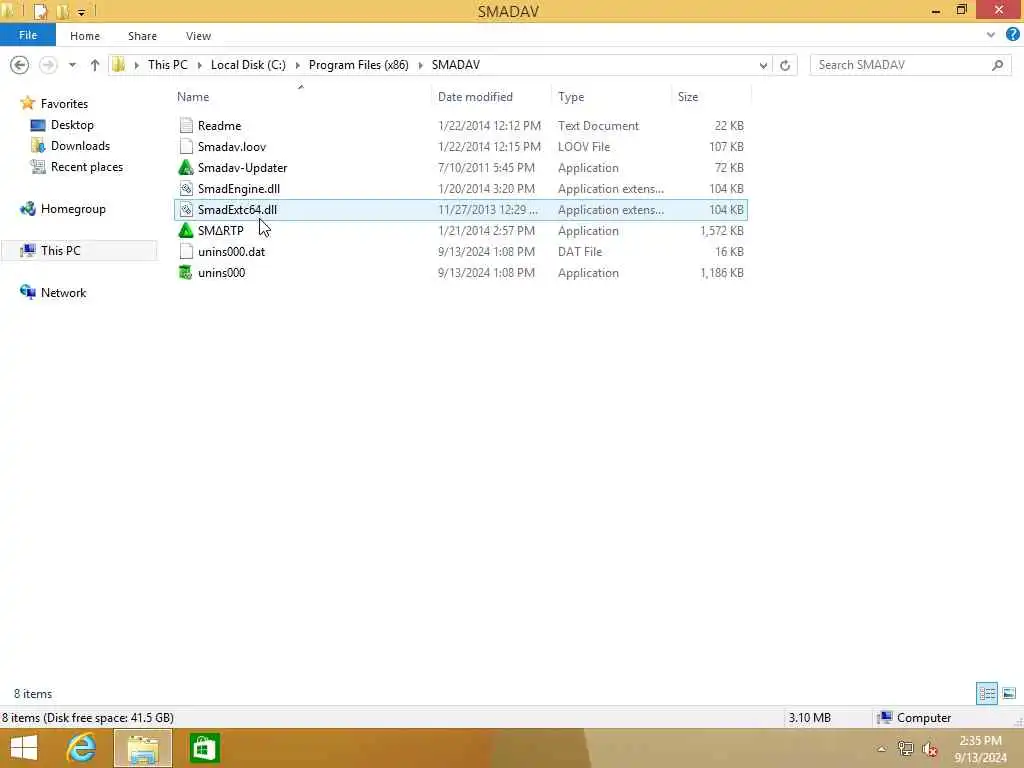Open the Share ribbon tab
The width and height of the screenshot is (1024, 768).
[x=142, y=36]
